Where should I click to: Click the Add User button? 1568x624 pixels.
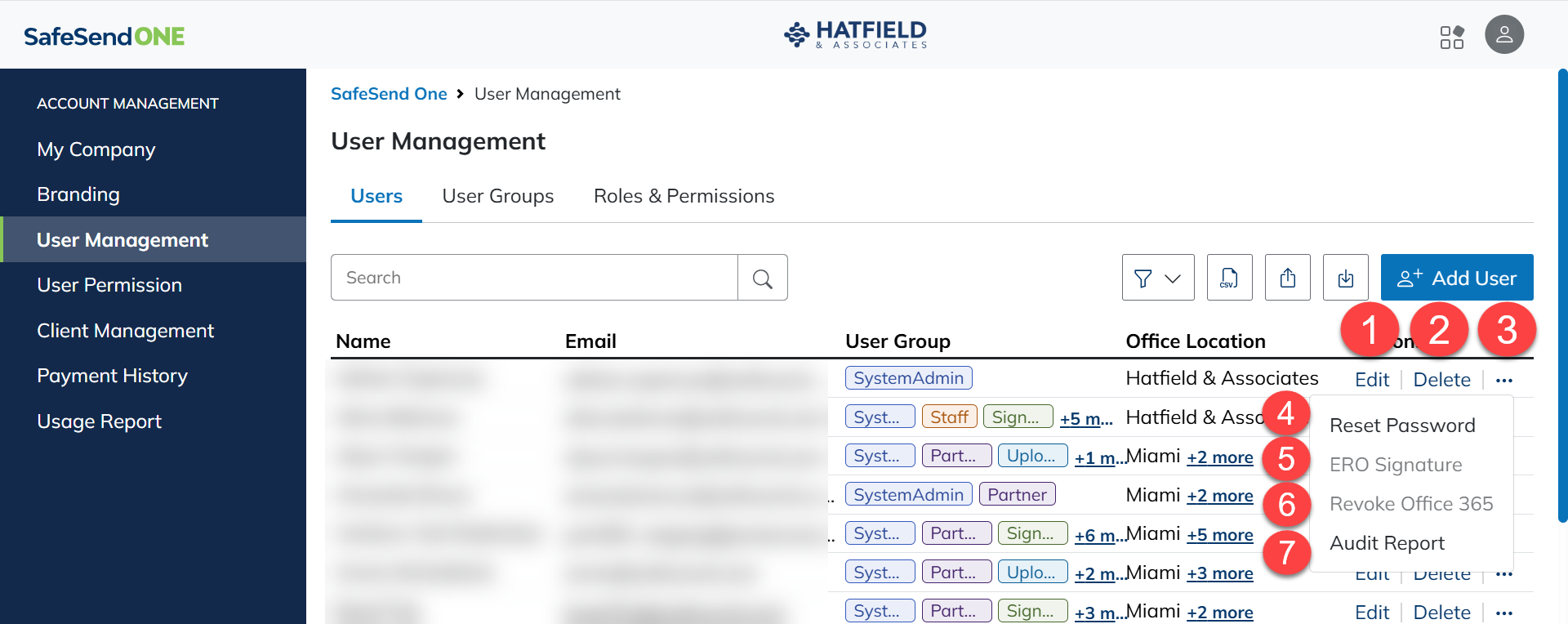(x=1457, y=278)
